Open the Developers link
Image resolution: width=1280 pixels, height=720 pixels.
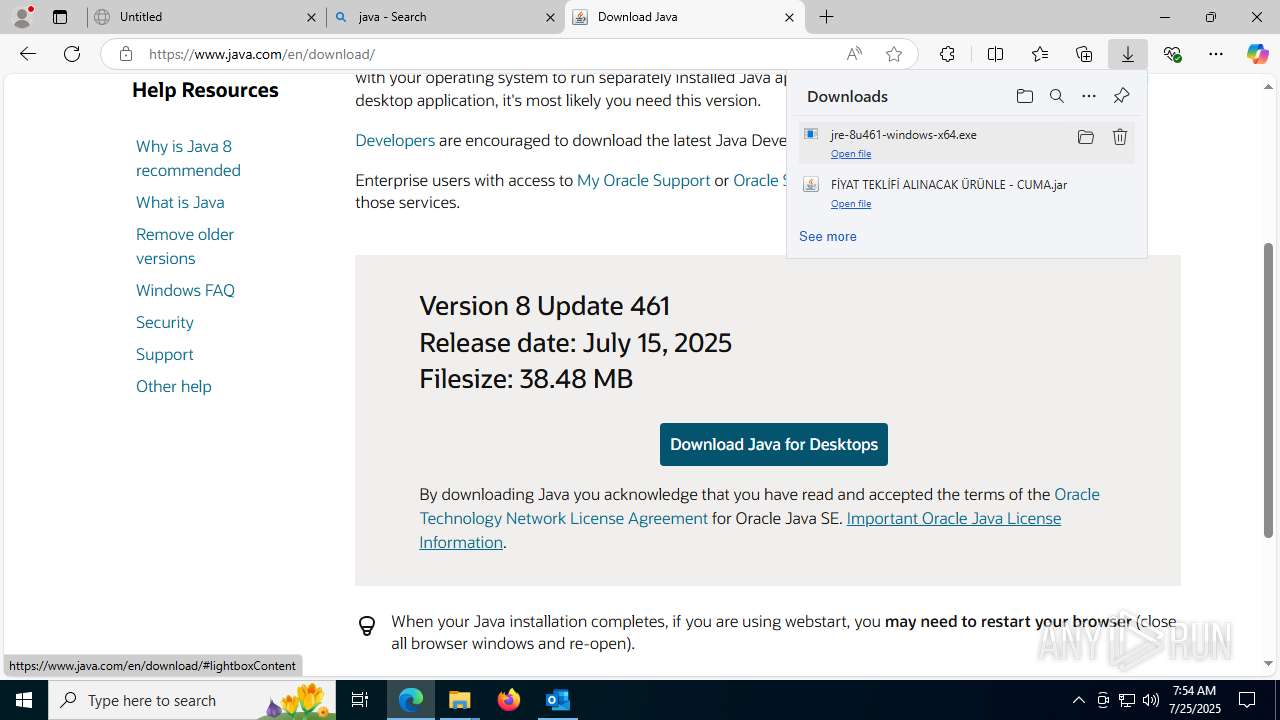[x=395, y=140]
